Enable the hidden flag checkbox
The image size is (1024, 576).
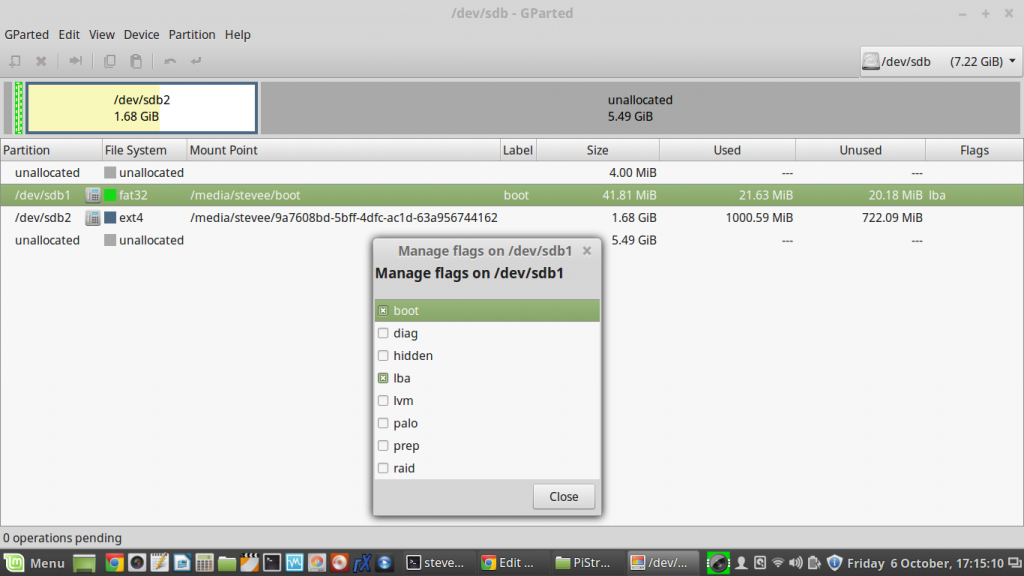click(x=383, y=356)
